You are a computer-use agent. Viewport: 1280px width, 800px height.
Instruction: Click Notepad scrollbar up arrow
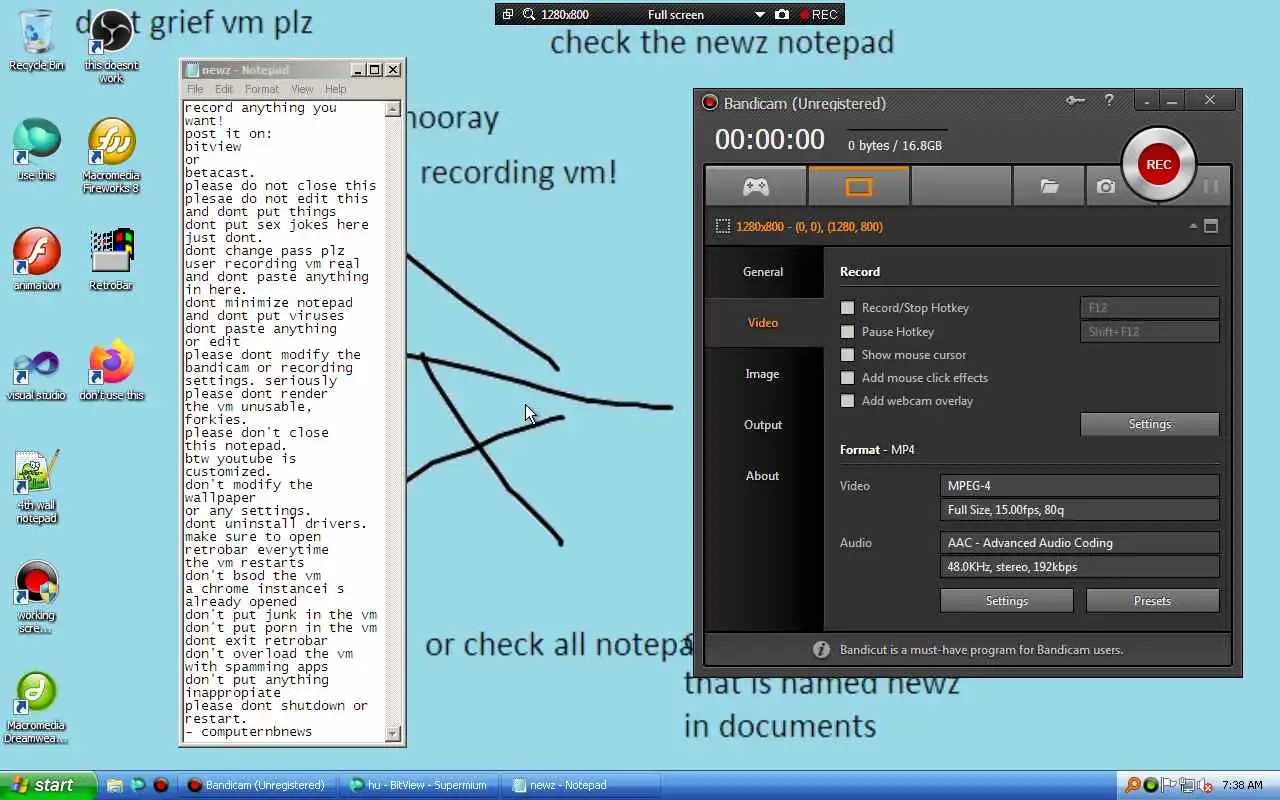393,109
